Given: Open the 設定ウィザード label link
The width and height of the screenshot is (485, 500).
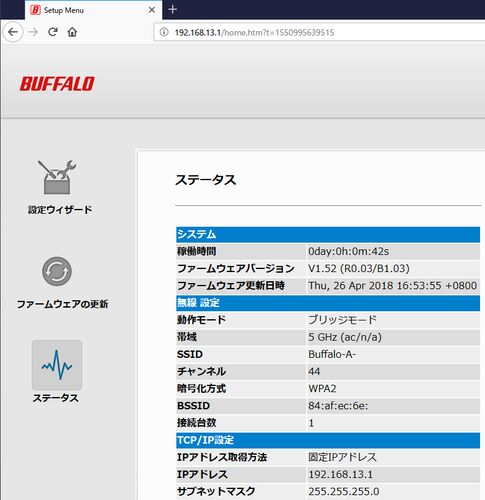Looking at the screenshot, I should (x=60, y=210).
